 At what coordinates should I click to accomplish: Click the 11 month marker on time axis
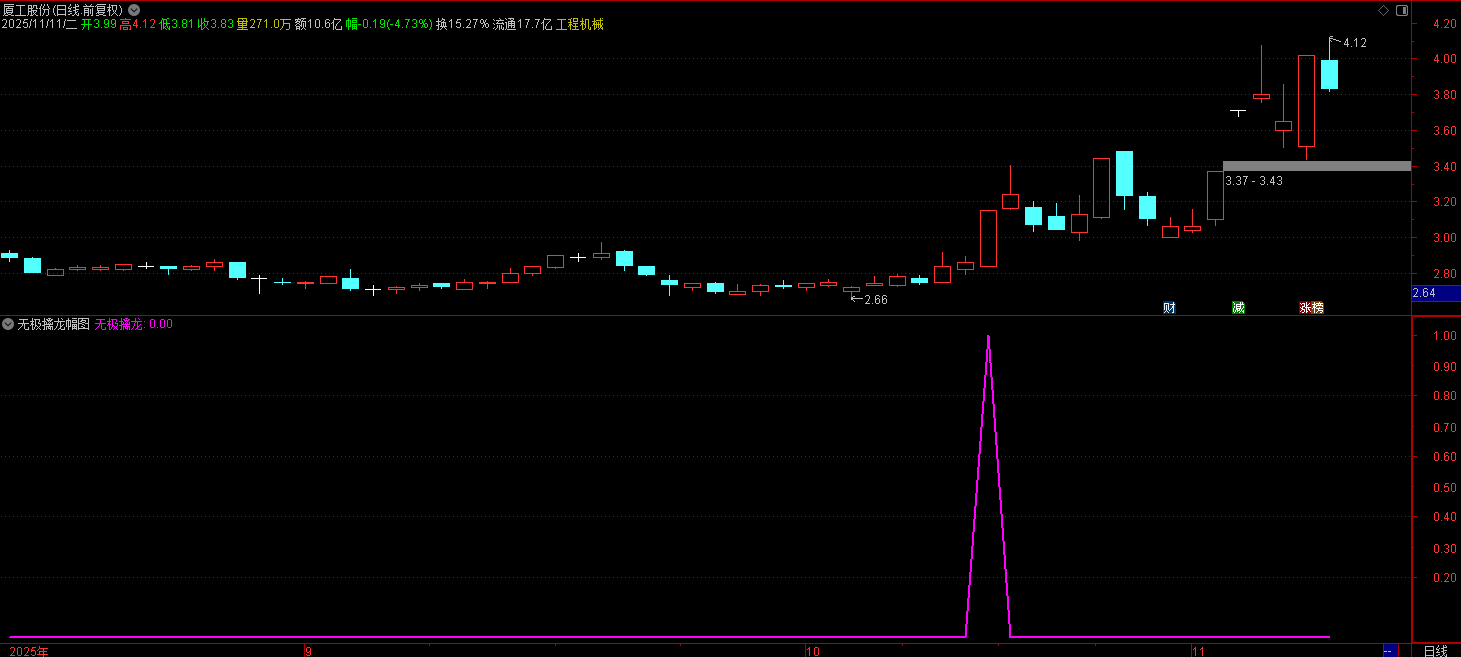[x=1200, y=650]
